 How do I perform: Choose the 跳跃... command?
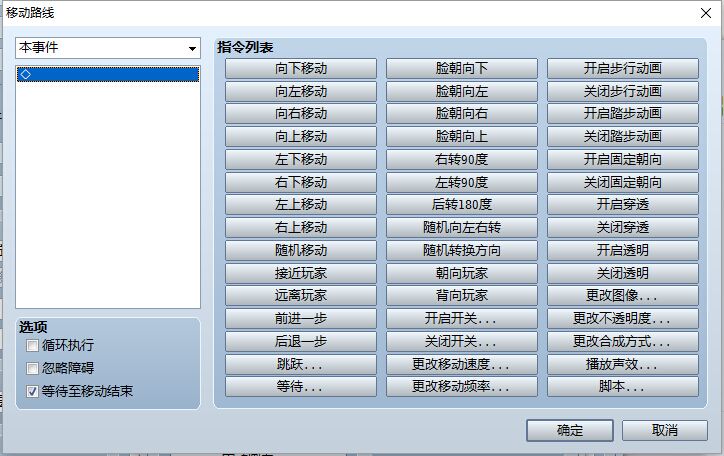pyautogui.click(x=301, y=364)
